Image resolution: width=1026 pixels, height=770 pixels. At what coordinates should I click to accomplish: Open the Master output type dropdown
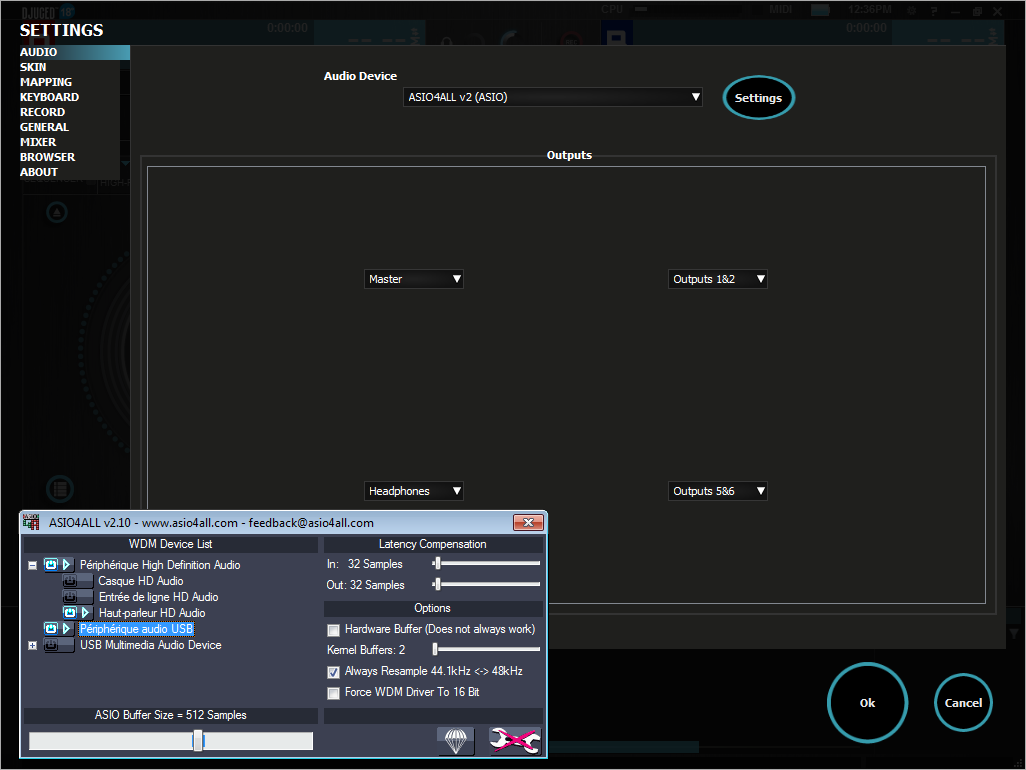click(414, 279)
